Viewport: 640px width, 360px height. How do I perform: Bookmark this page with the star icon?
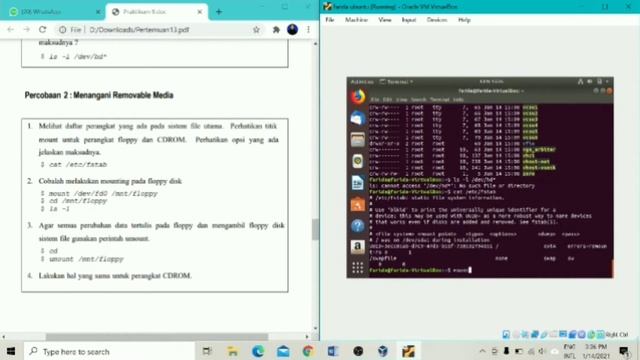point(256,30)
